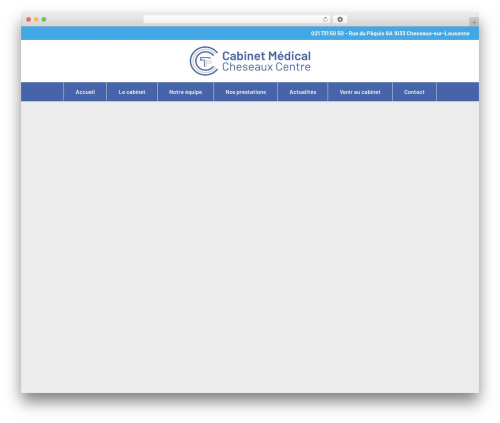The height and width of the screenshot is (423, 500).
Task: Click the browser reload icon
Action: [x=325, y=19]
